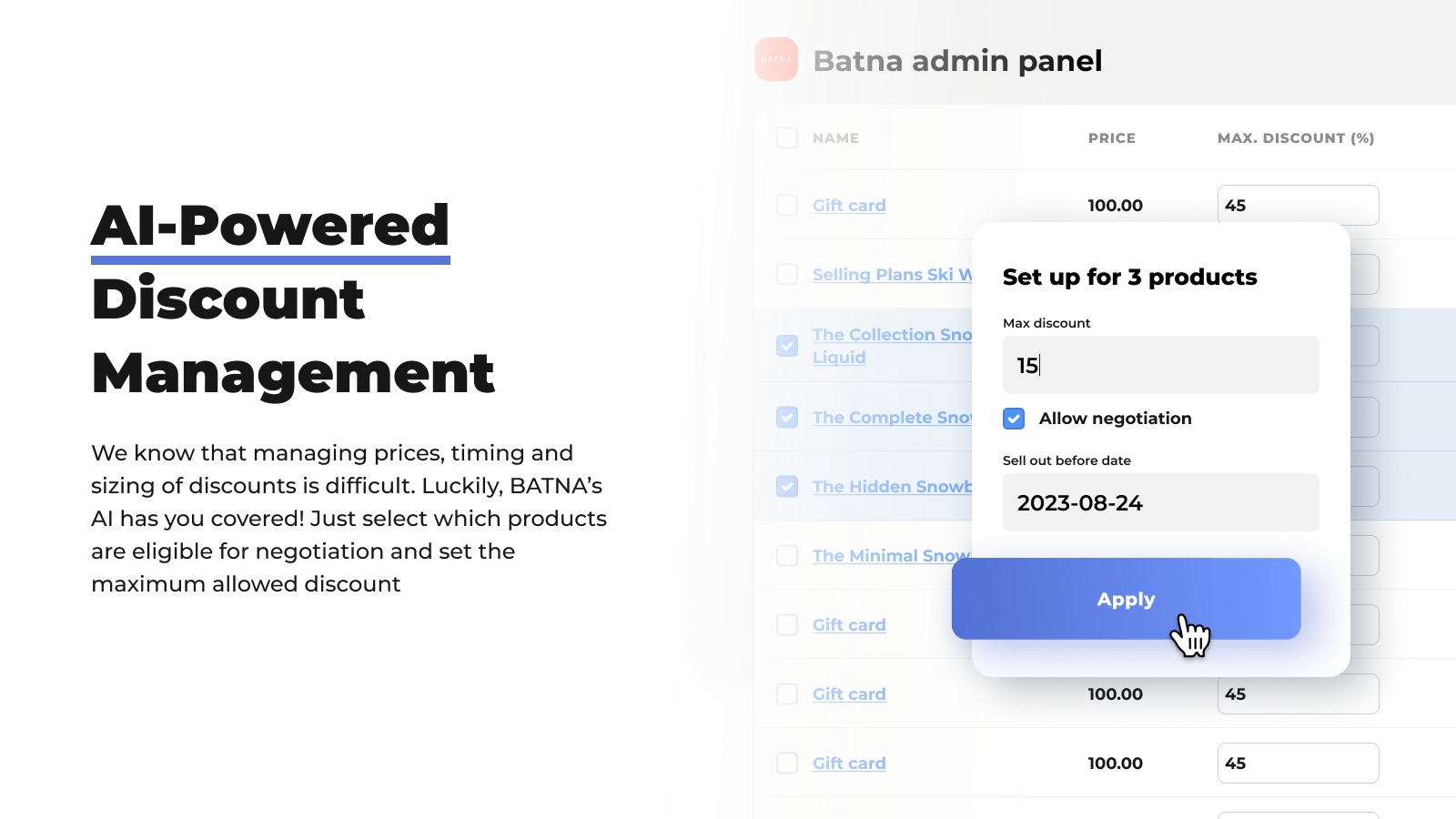Click the Sell out before date field
1456x819 pixels.
pyautogui.click(x=1160, y=502)
